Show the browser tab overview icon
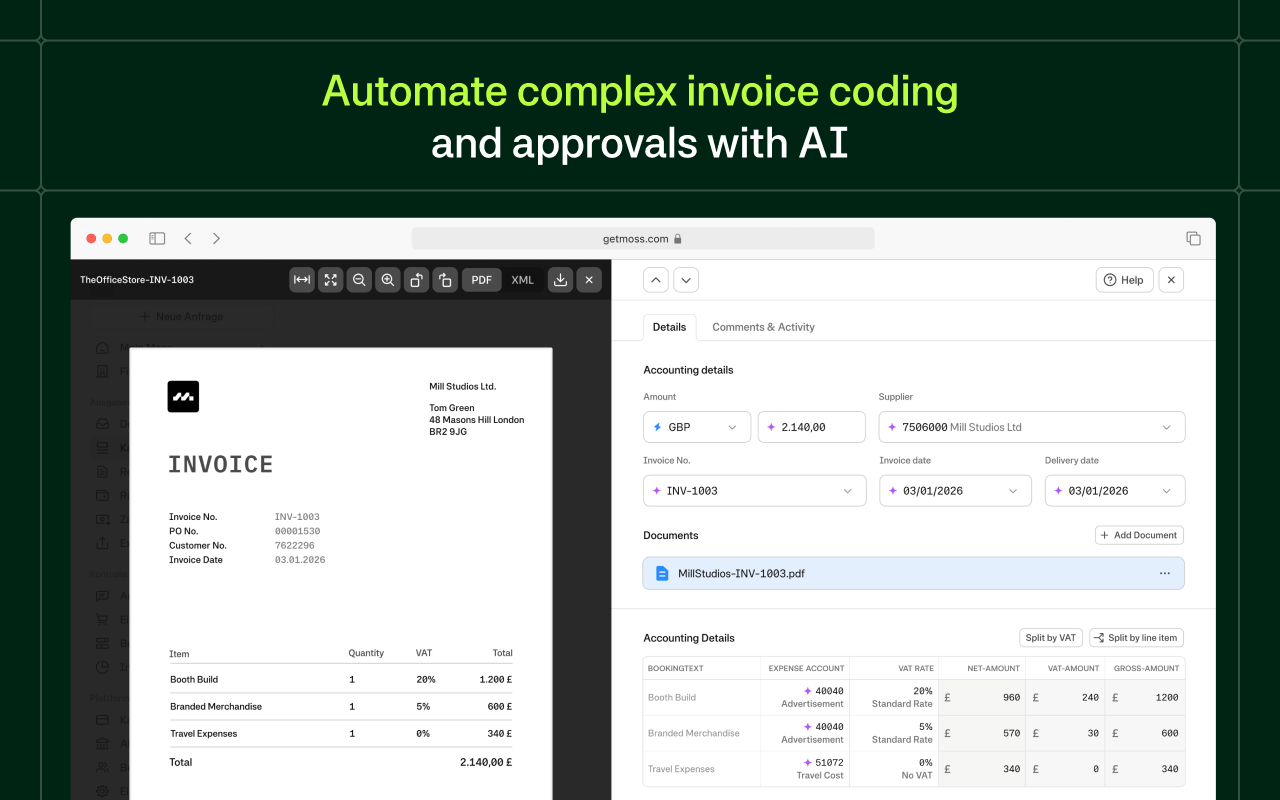This screenshot has width=1280, height=800. tap(1193, 238)
